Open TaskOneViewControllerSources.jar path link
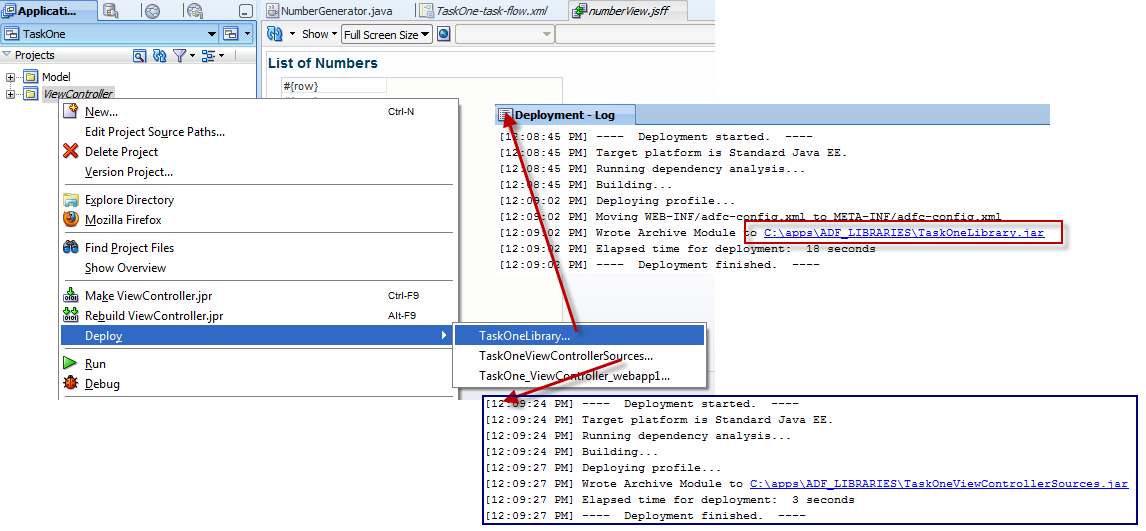Image resolution: width=1146 pixels, height=531 pixels. pos(938,484)
